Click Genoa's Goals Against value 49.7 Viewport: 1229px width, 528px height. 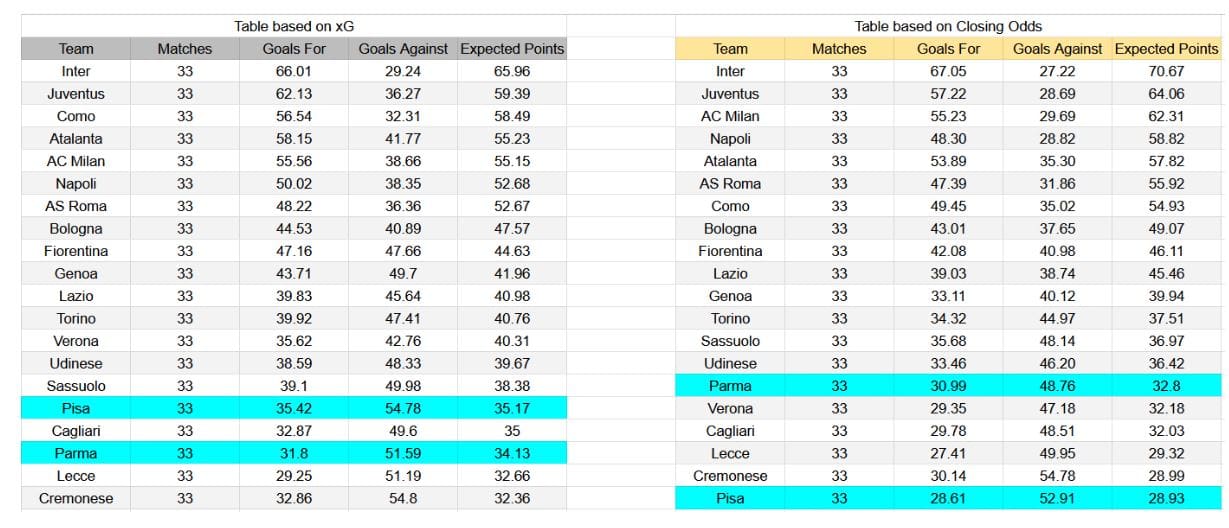(402, 273)
